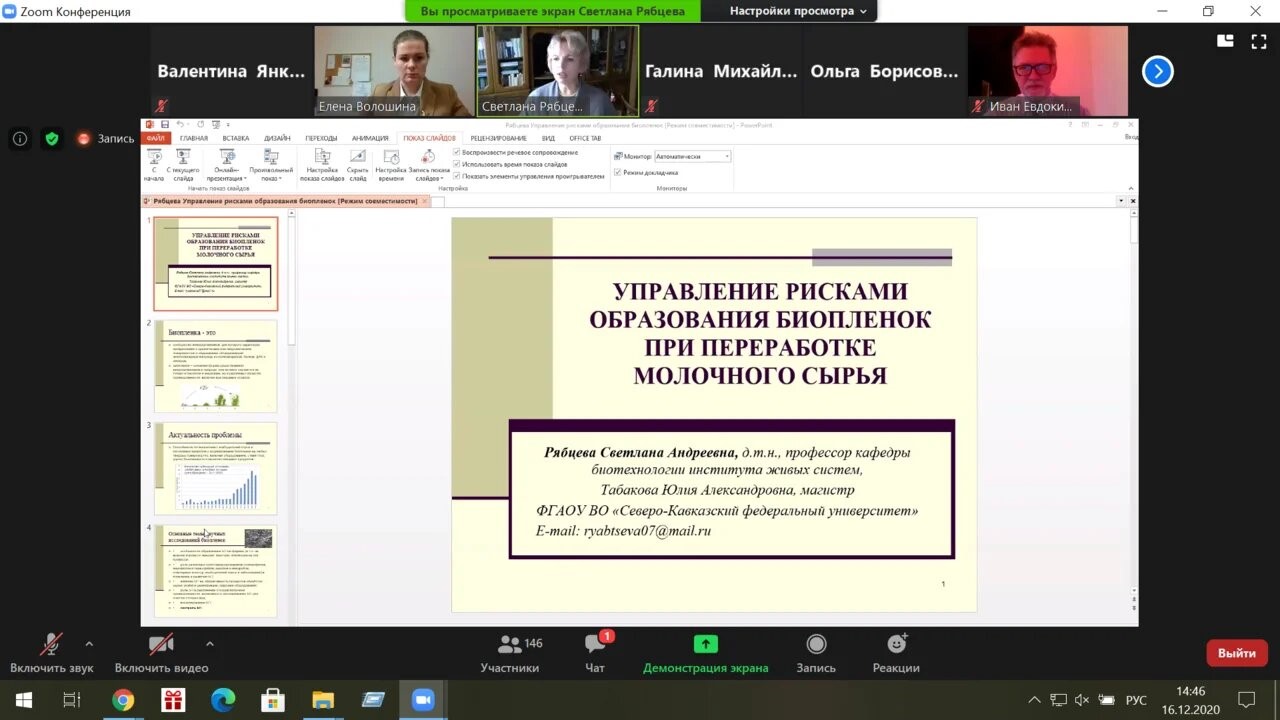Expand audio options arrow beside microphone
The height and width of the screenshot is (720, 1280).
click(x=89, y=644)
